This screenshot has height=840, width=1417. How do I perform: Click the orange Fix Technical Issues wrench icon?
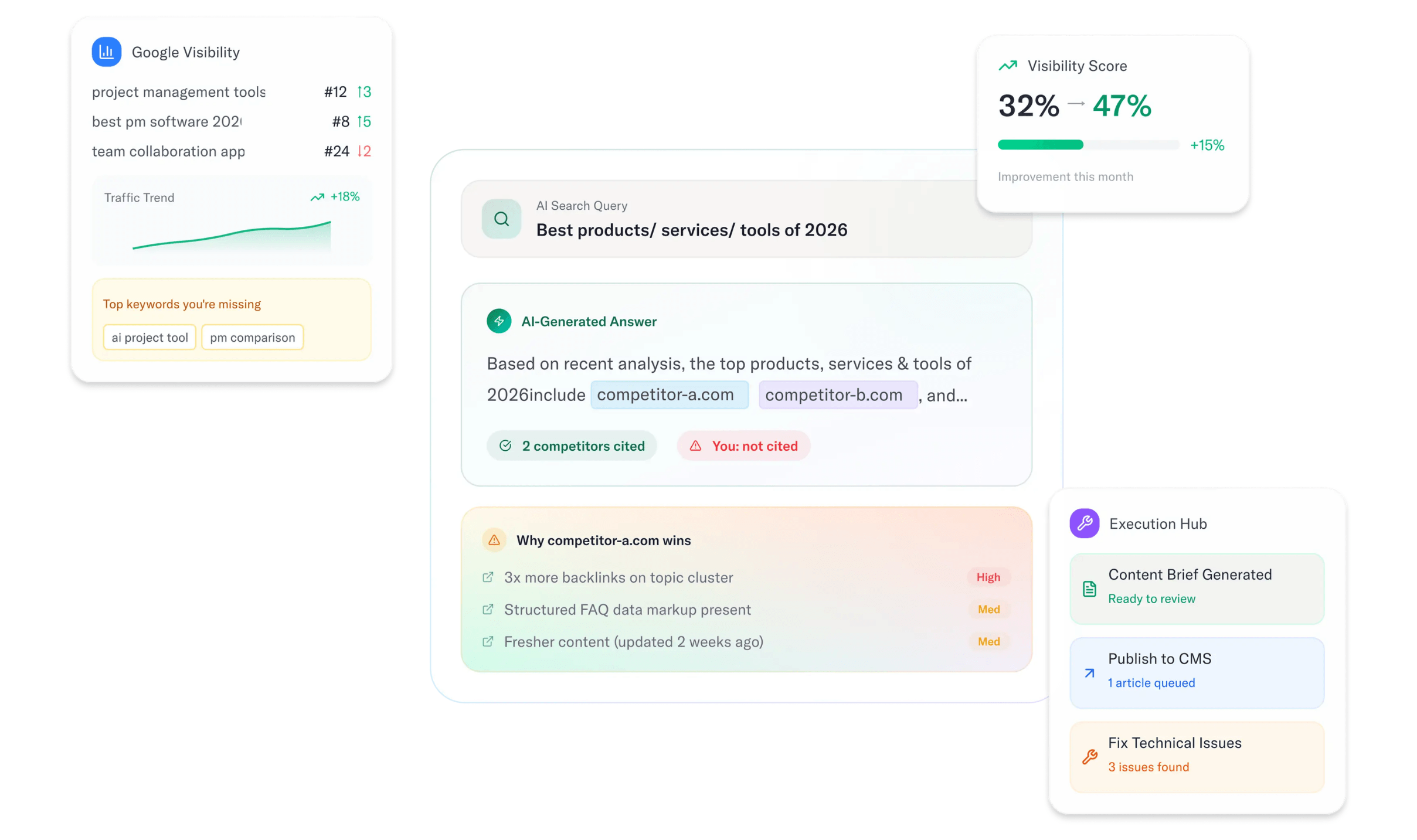1089,757
